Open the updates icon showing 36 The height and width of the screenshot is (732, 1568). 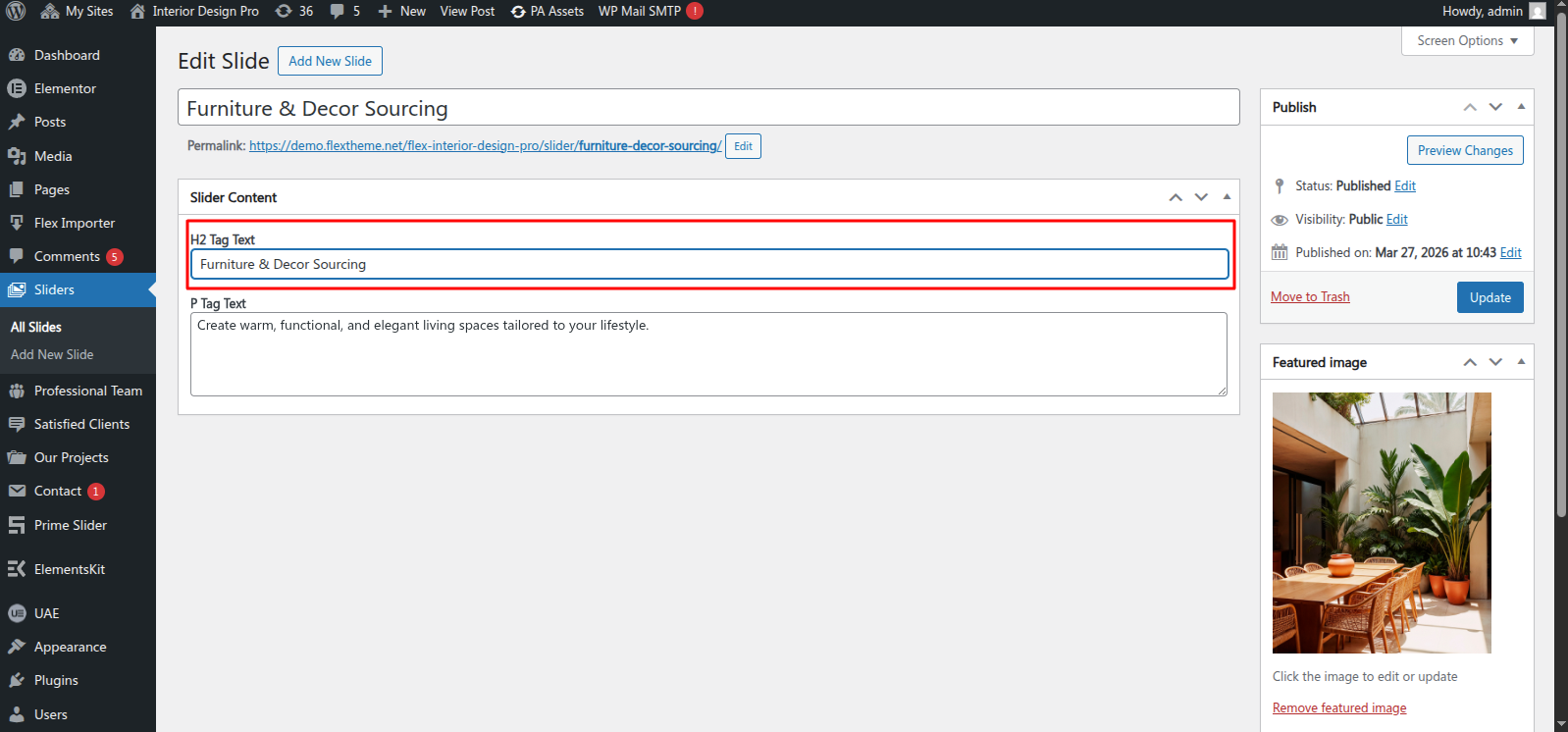tap(284, 11)
